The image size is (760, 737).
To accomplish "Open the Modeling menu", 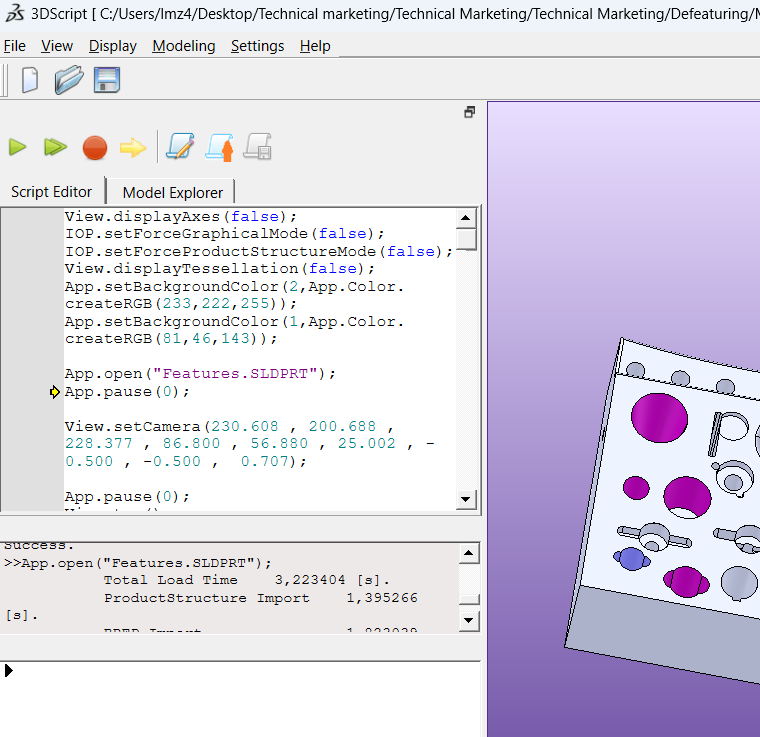I will (183, 46).
